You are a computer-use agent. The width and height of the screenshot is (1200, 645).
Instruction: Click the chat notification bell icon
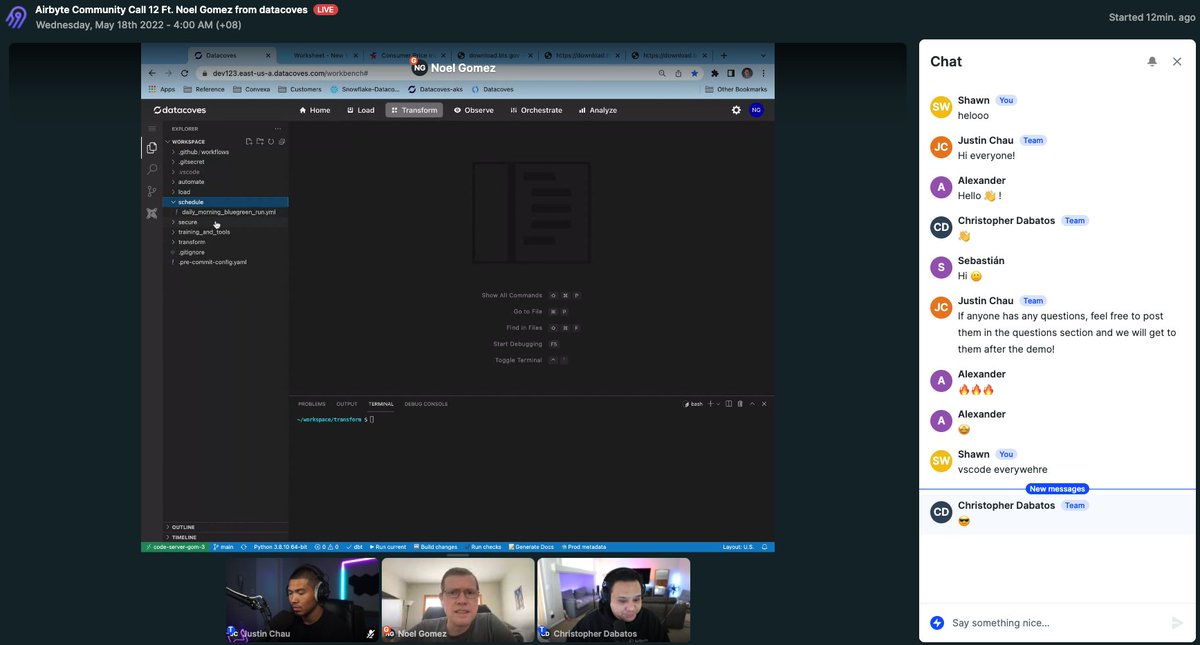1152,61
